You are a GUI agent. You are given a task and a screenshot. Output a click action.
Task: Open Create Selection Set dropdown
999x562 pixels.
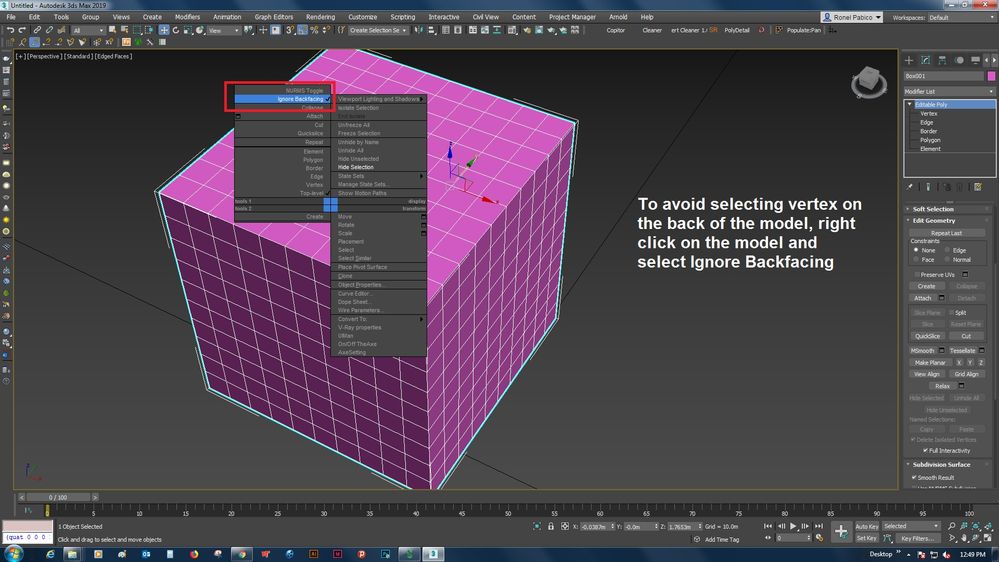point(378,30)
